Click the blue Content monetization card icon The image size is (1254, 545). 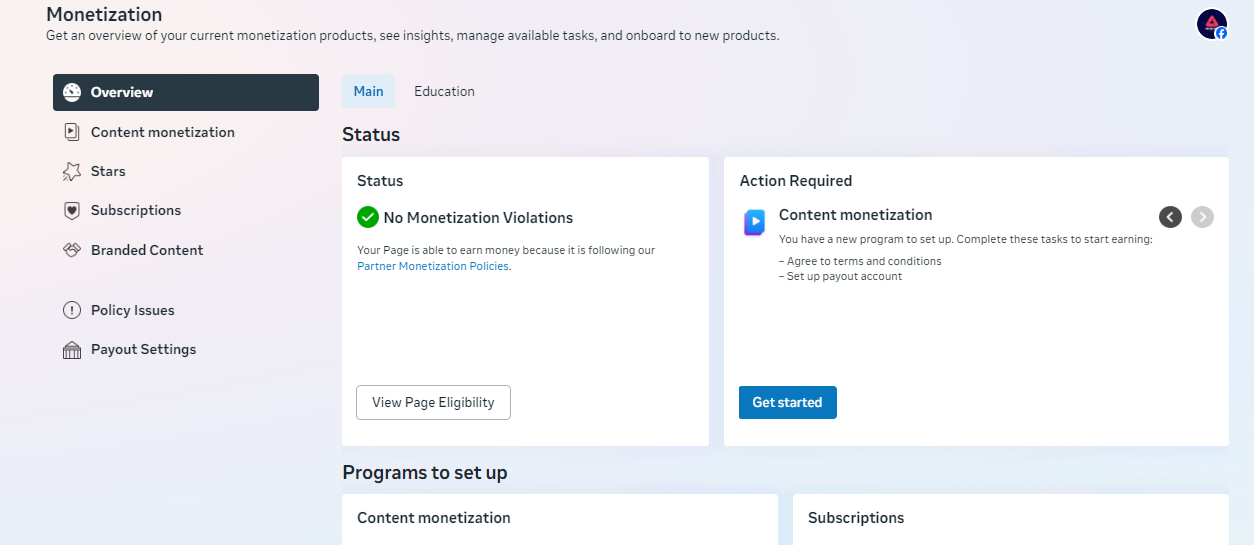(754, 222)
